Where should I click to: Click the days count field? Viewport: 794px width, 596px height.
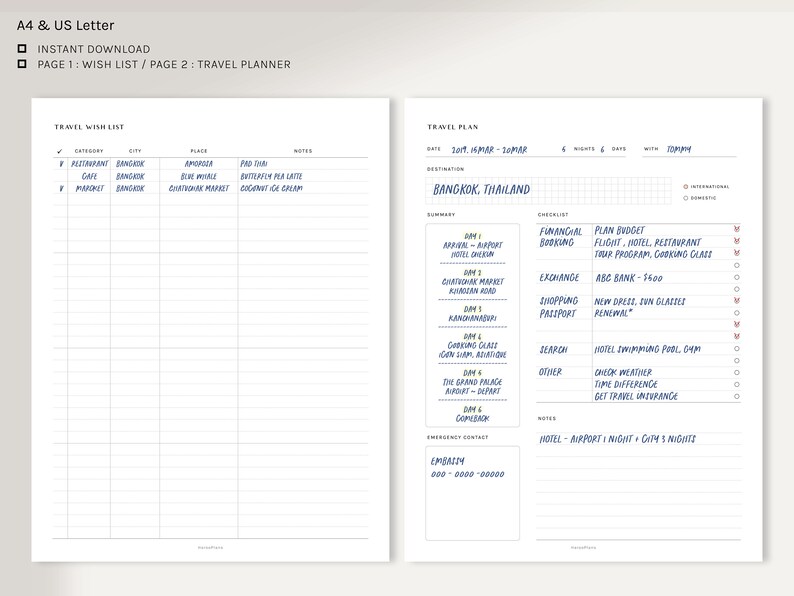[603, 149]
